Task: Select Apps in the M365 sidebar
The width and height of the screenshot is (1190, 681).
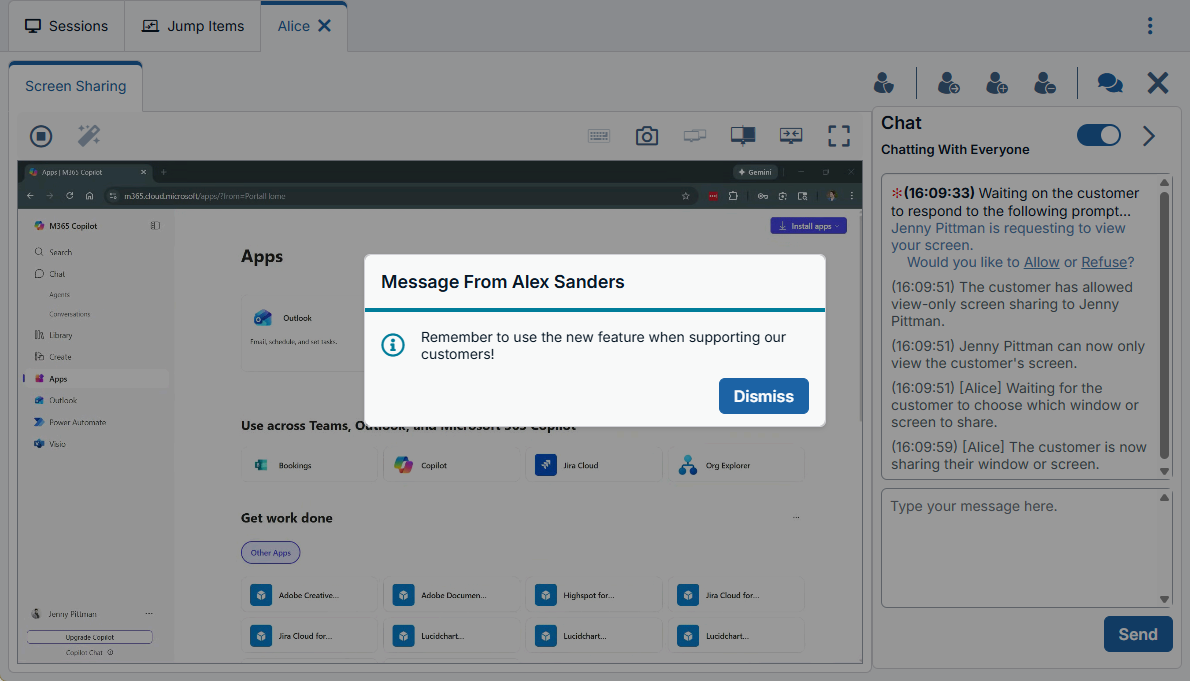Action: [x=96, y=379]
